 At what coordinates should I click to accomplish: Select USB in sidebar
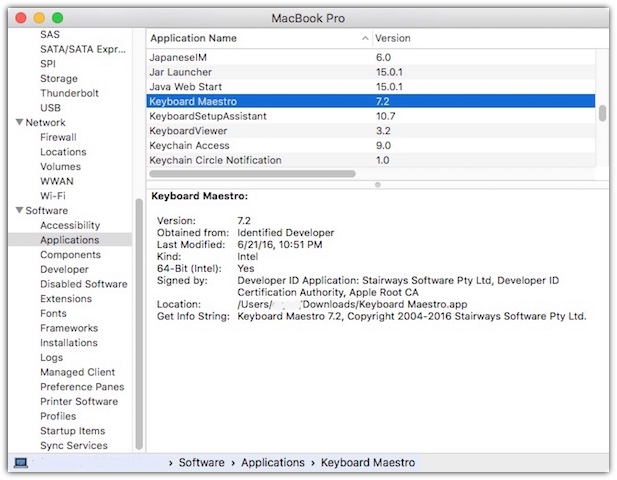(50, 108)
